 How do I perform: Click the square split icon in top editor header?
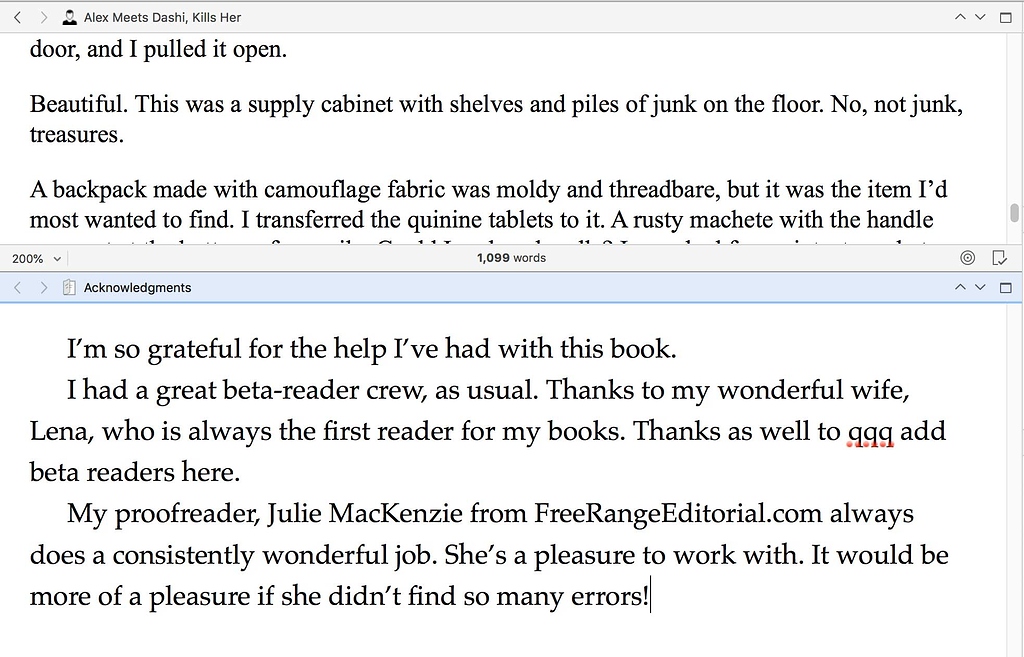(x=1005, y=17)
